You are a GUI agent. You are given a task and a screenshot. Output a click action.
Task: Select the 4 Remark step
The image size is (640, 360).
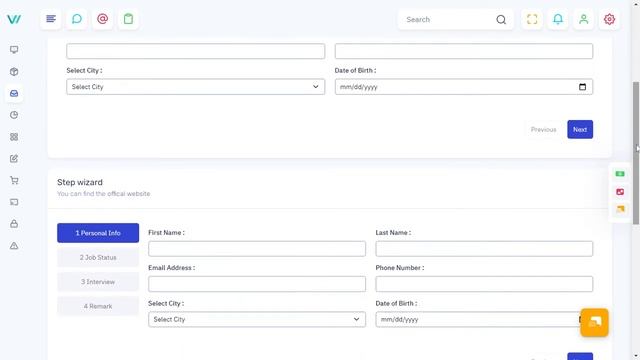(98, 306)
